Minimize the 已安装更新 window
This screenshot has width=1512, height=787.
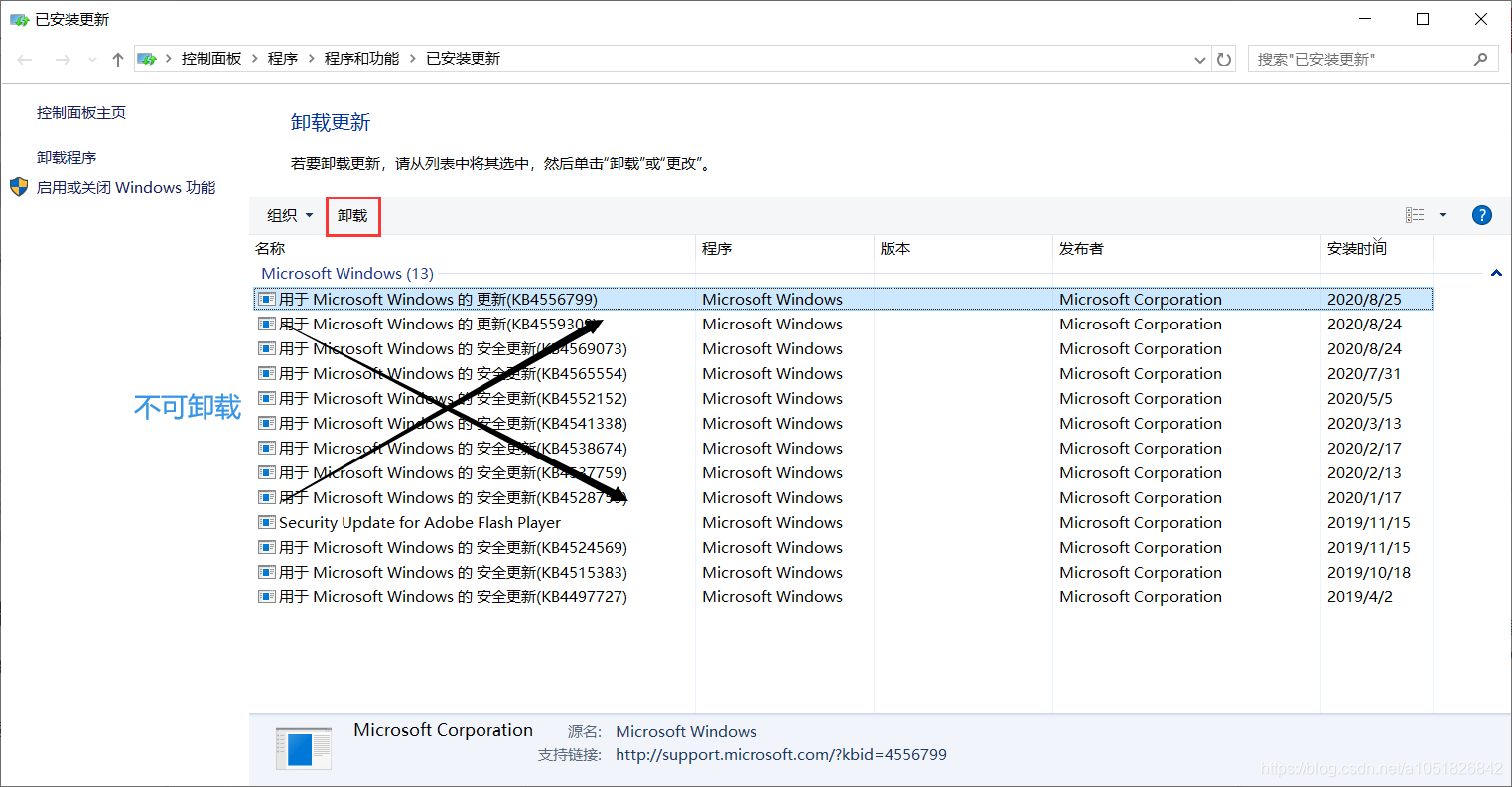tap(1366, 19)
